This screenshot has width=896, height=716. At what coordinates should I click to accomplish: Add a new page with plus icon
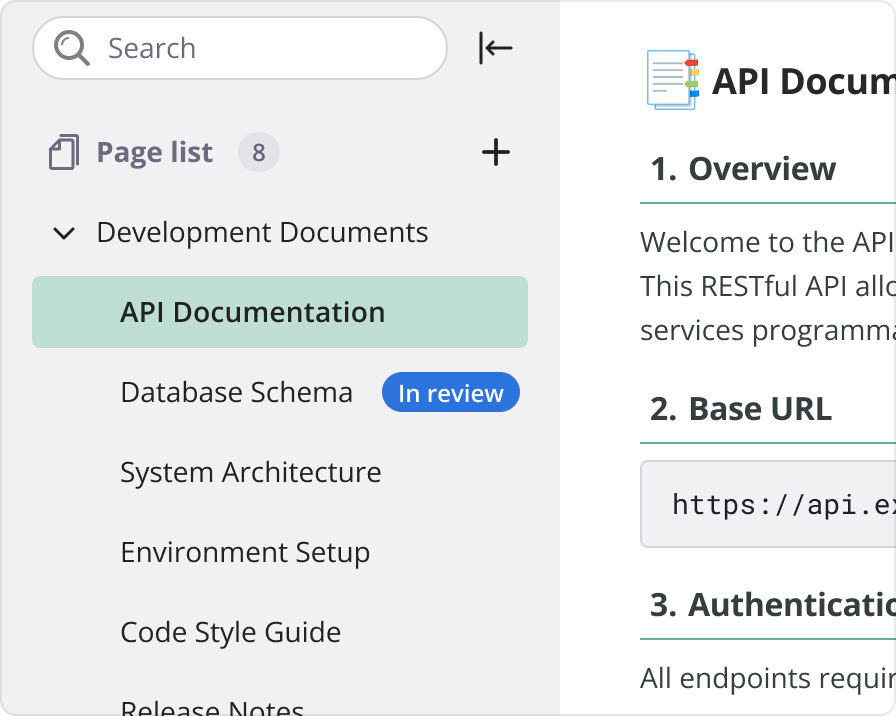[496, 152]
